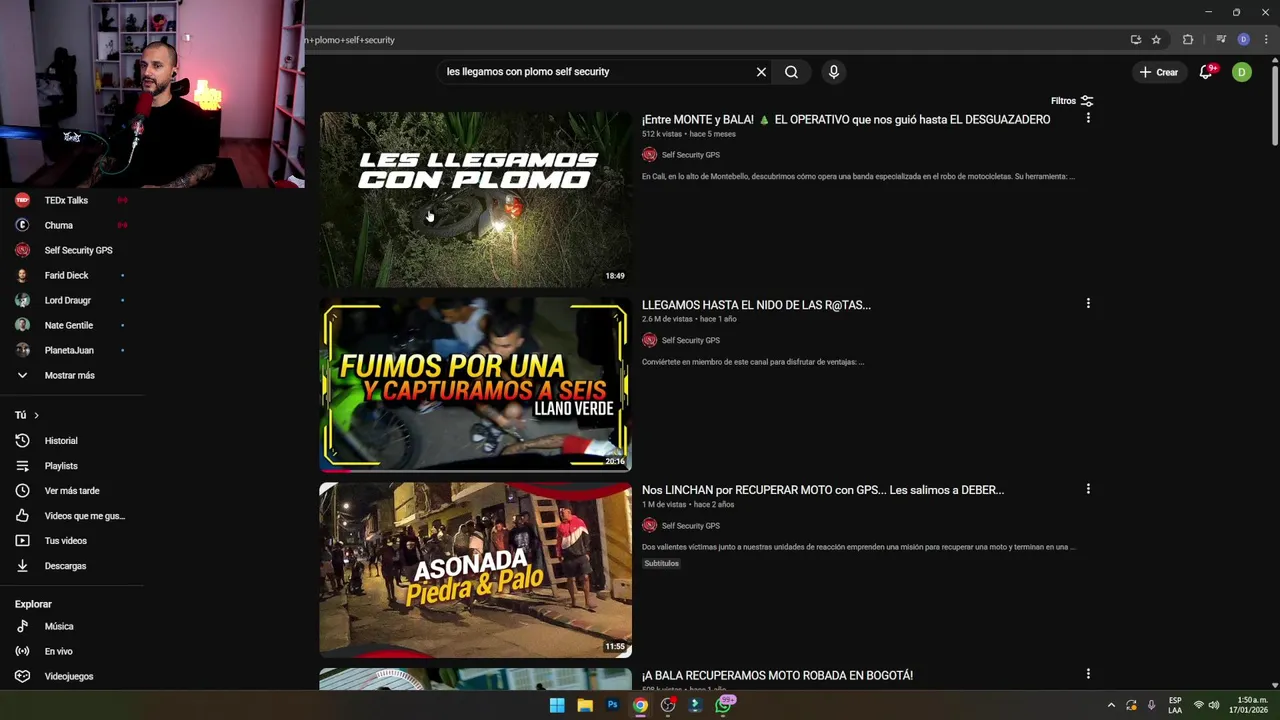Screen dimensions: 1280x720
Task: Start voice search with the microphone icon
Action: click(833, 72)
